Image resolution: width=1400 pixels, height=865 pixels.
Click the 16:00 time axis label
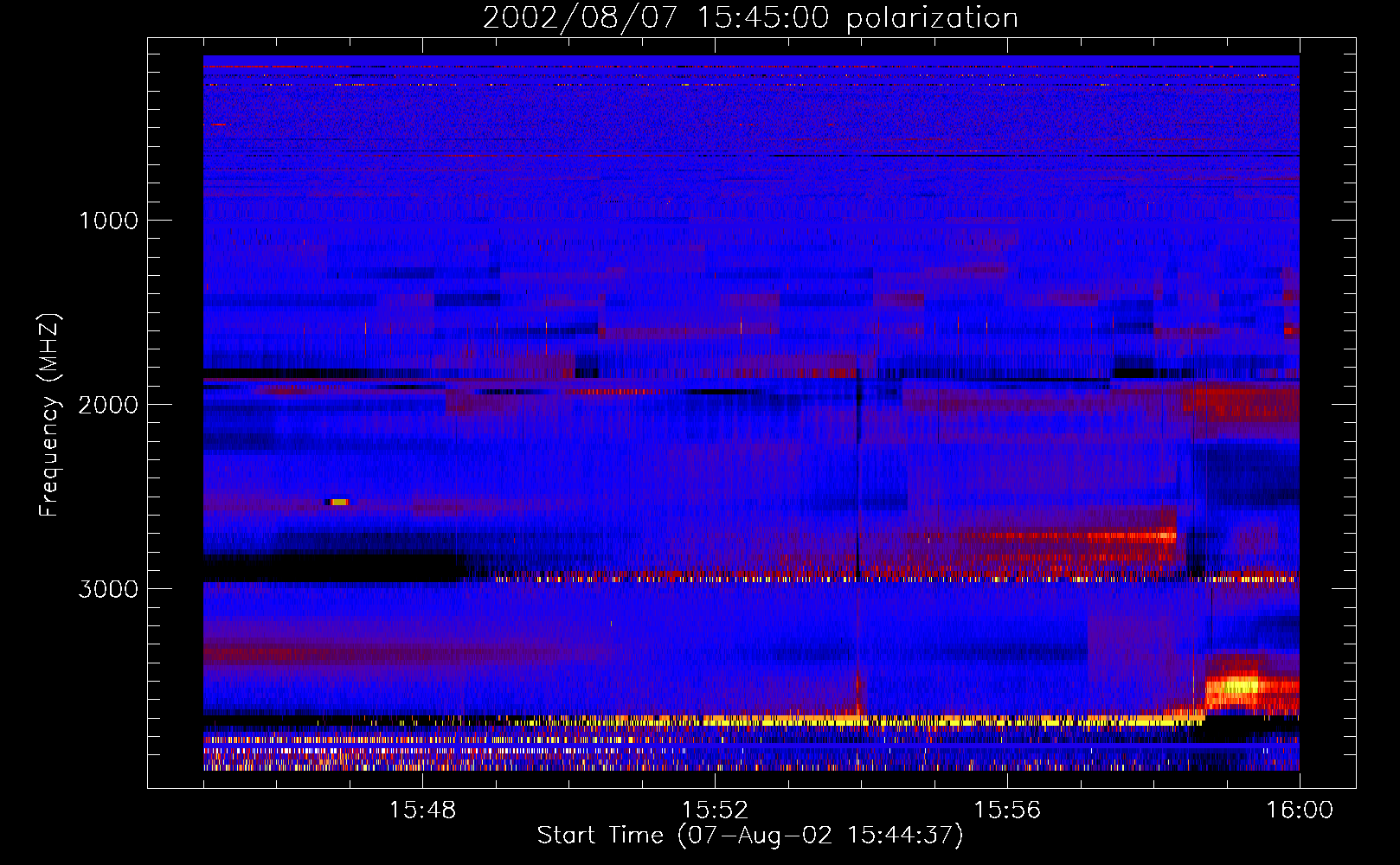1300,811
